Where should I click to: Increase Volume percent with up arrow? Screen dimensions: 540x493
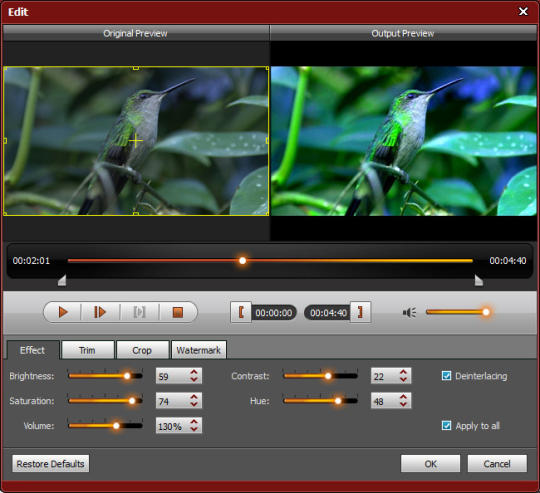click(194, 422)
